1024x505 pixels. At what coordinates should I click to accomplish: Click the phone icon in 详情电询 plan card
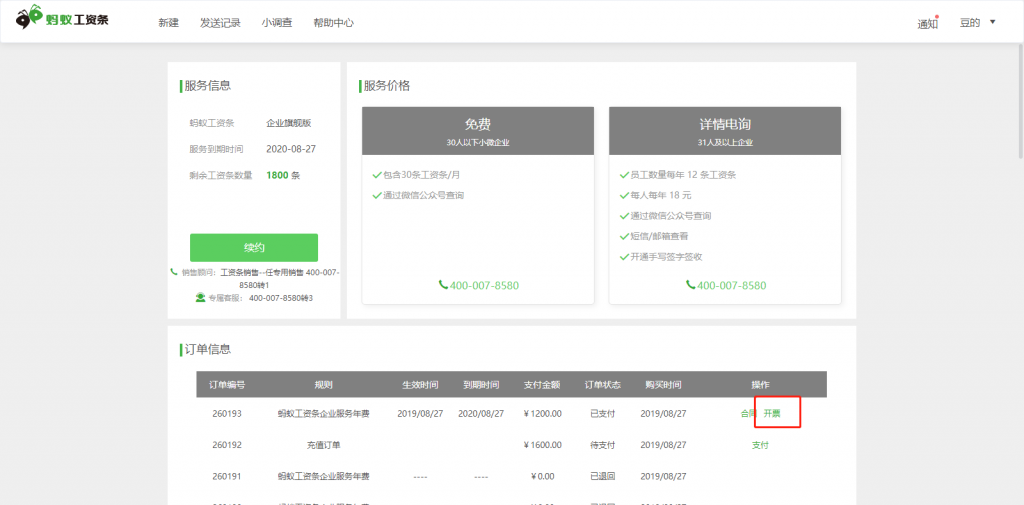pyautogui.click(x=690, y=286)
